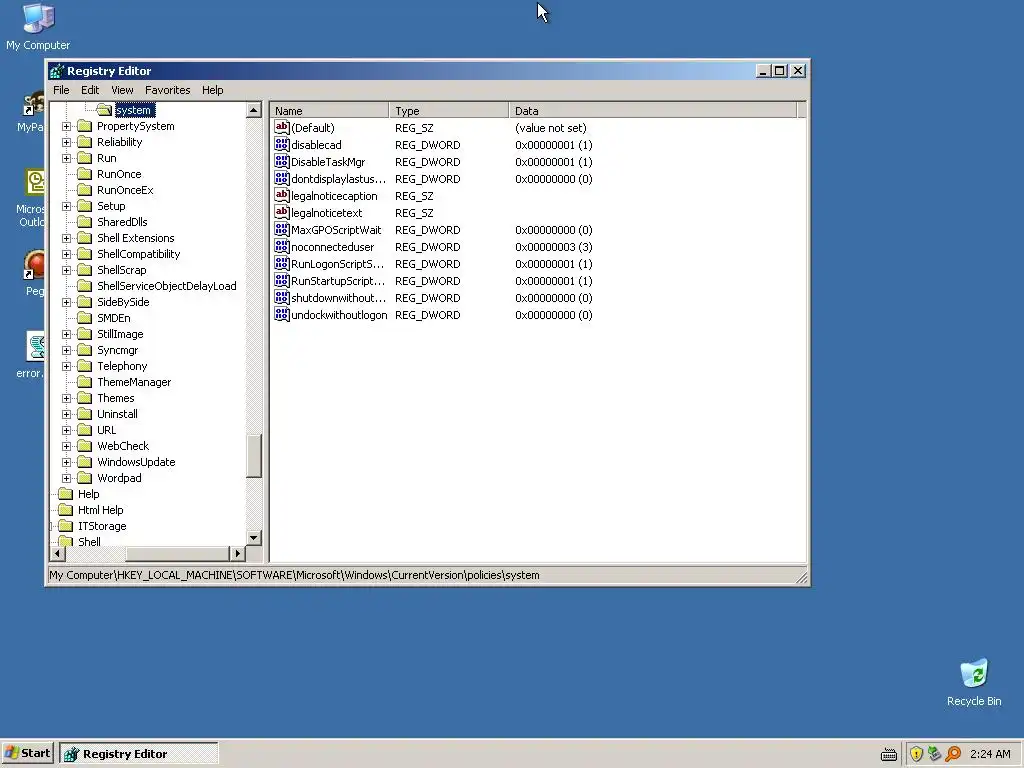Open My Computer desktop icon
Viewport: 1024px width, 768px height.
click(38, 26)
